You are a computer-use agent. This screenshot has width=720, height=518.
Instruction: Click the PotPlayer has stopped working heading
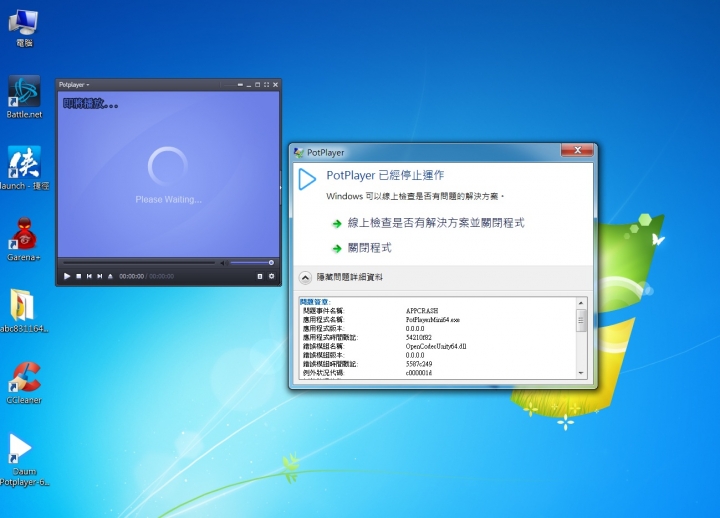coord(385,175)
